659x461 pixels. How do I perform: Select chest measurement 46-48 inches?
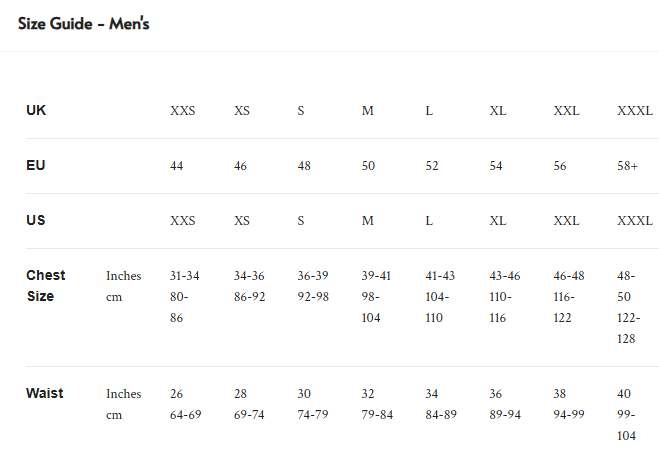coord(569,276)
